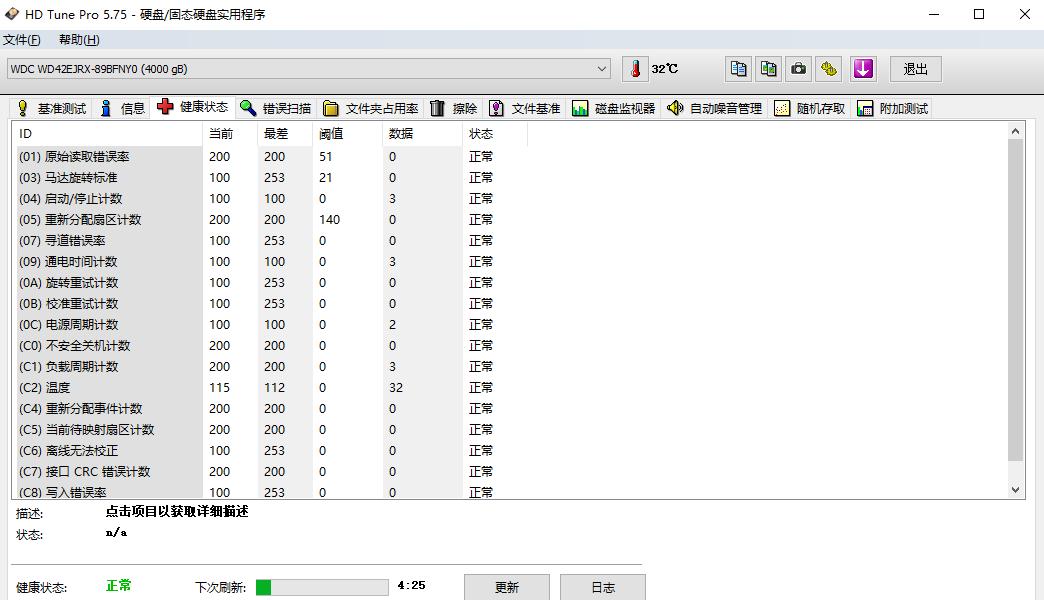The width and height of the screenshot is (1044, 600).
Task: Click current value 115 in the 温度 row
Action: pyautogui.click(x=219, y=388)
